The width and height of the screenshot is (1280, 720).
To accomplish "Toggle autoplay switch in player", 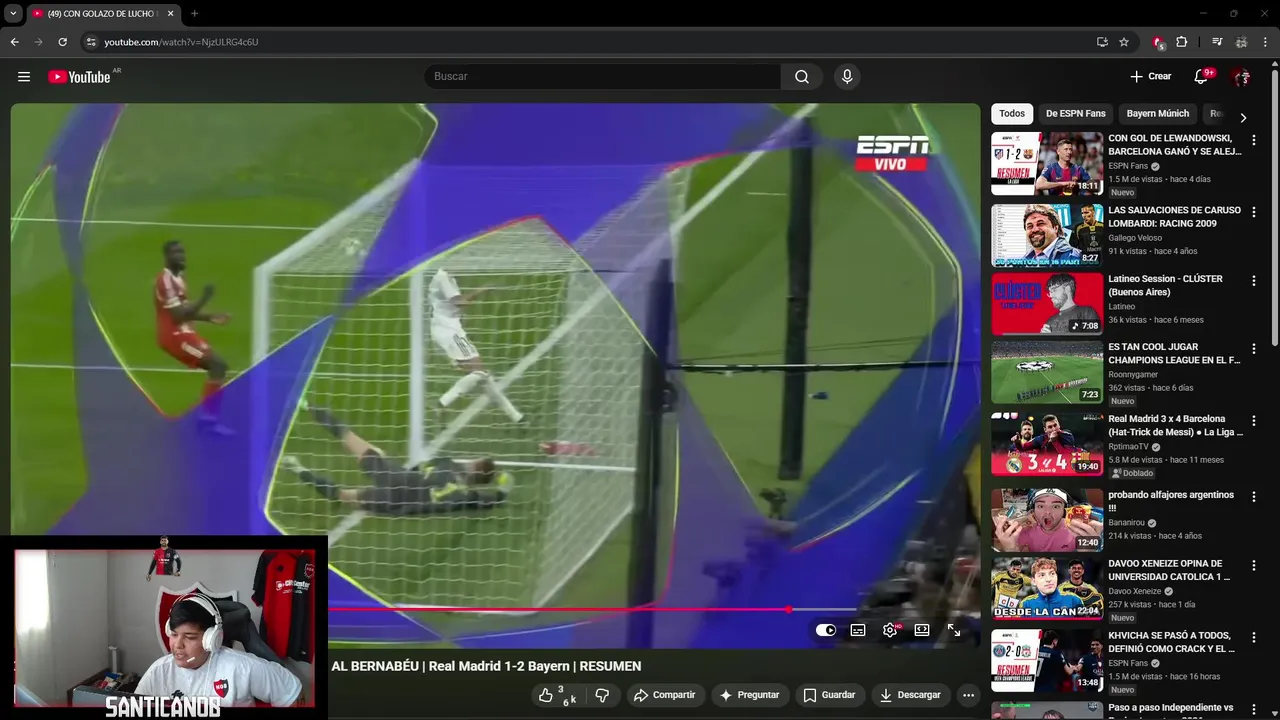I will point(826,630).
